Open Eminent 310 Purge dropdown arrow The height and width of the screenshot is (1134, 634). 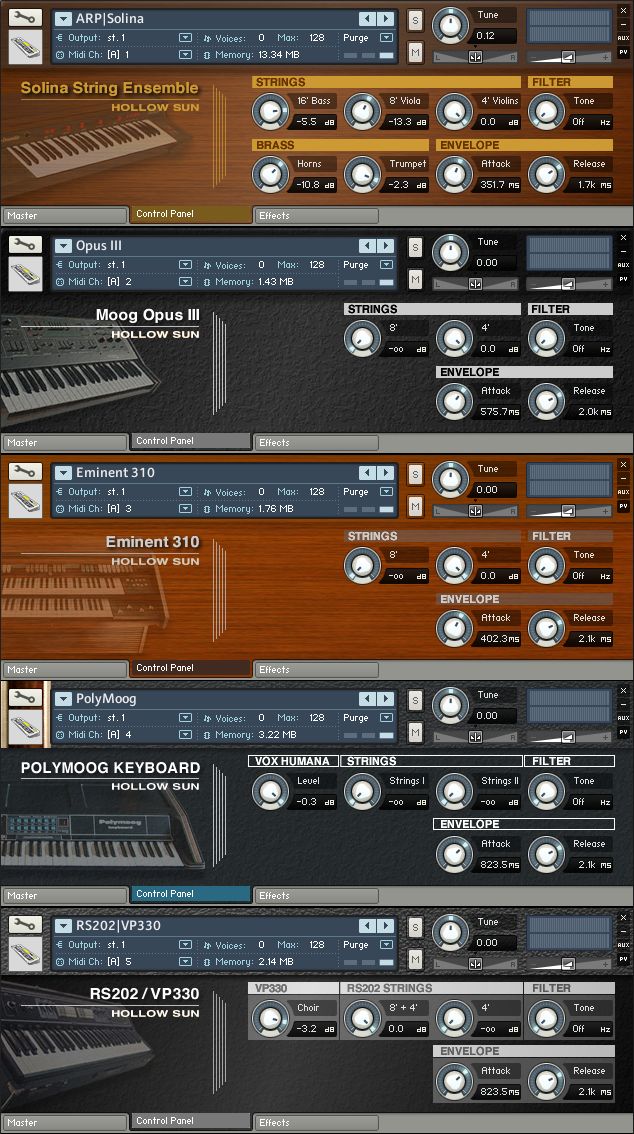tap(387, 492)
